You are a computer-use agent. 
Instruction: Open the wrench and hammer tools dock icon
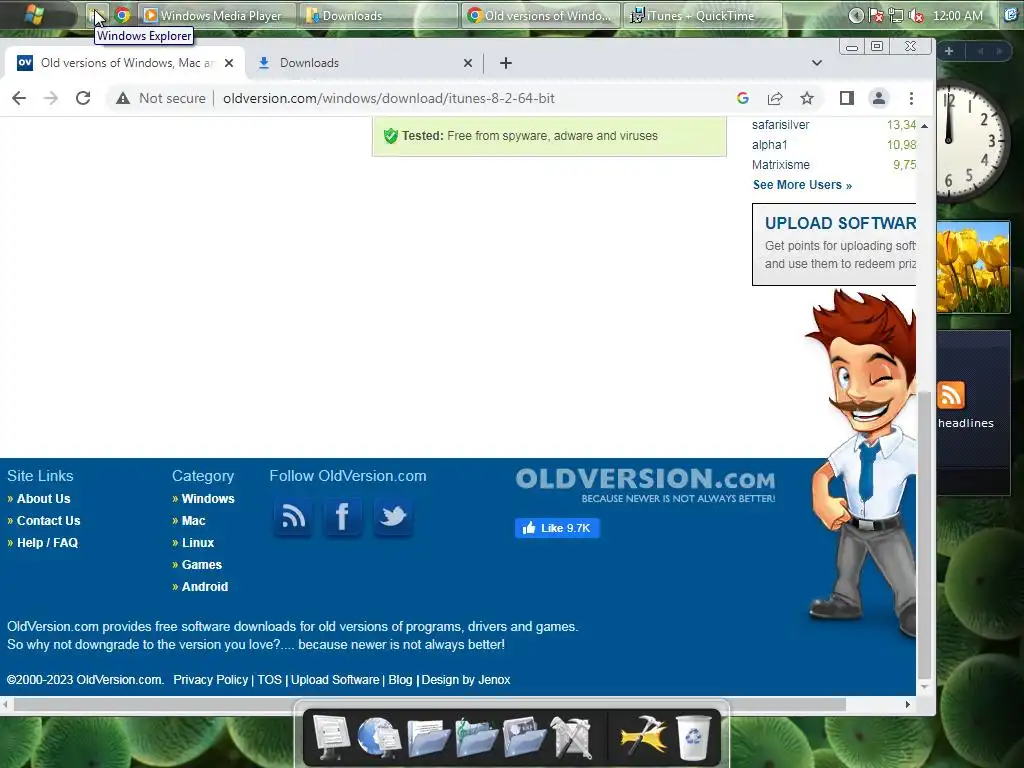[571, 737]
